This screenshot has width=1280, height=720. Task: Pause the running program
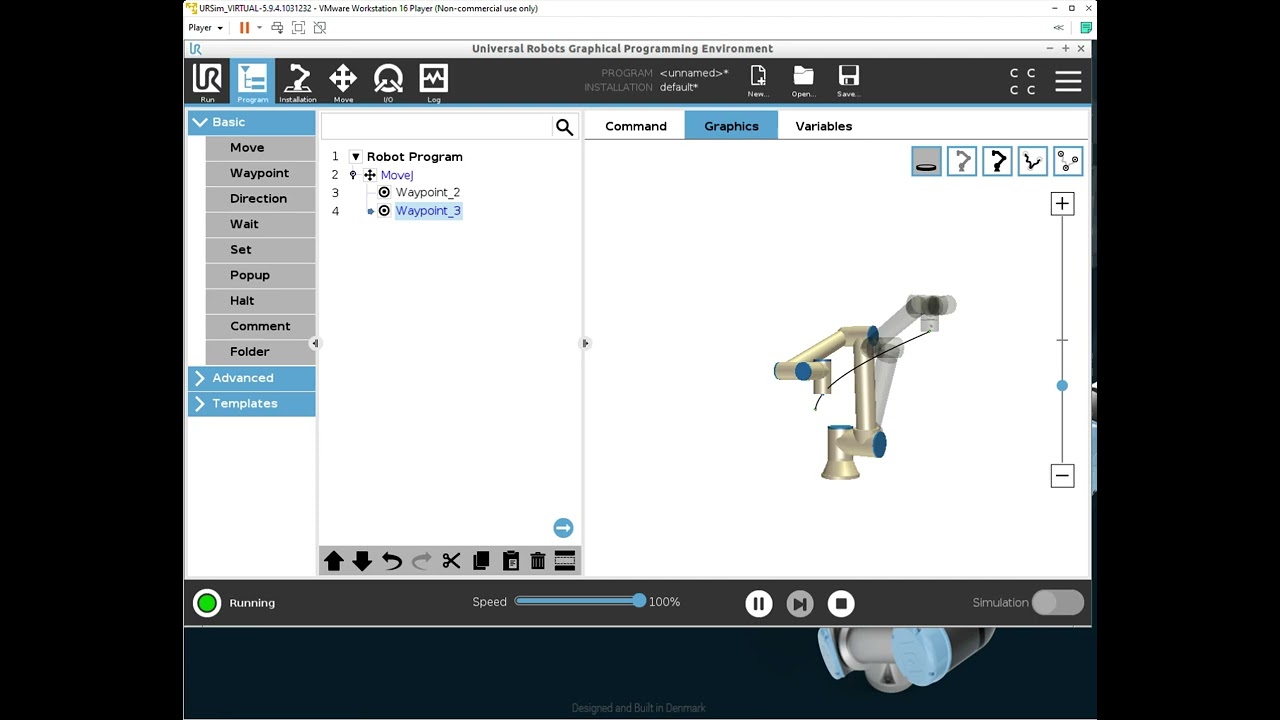[x=758, y=603]
